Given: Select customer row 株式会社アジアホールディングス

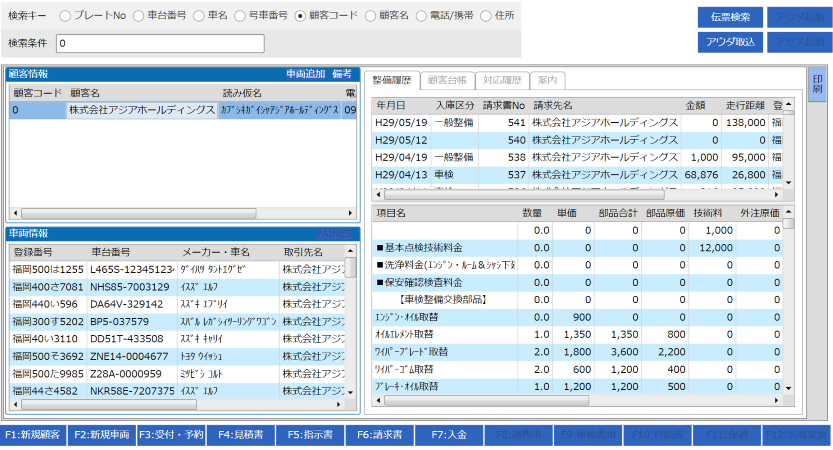Looking at the screenshot, I should 183,110.
